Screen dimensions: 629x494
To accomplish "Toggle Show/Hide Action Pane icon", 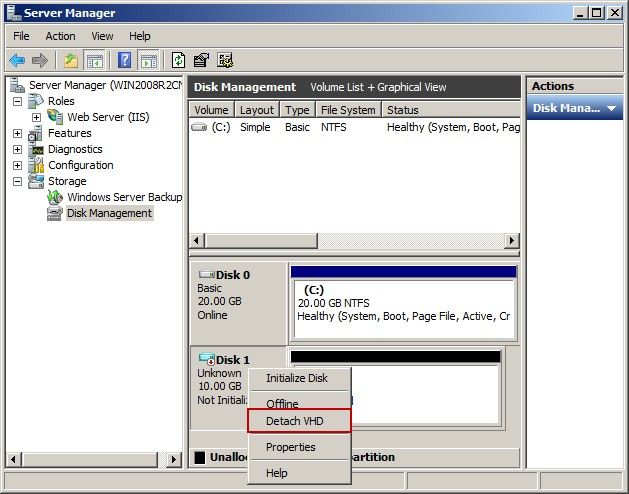I will 149,61.
